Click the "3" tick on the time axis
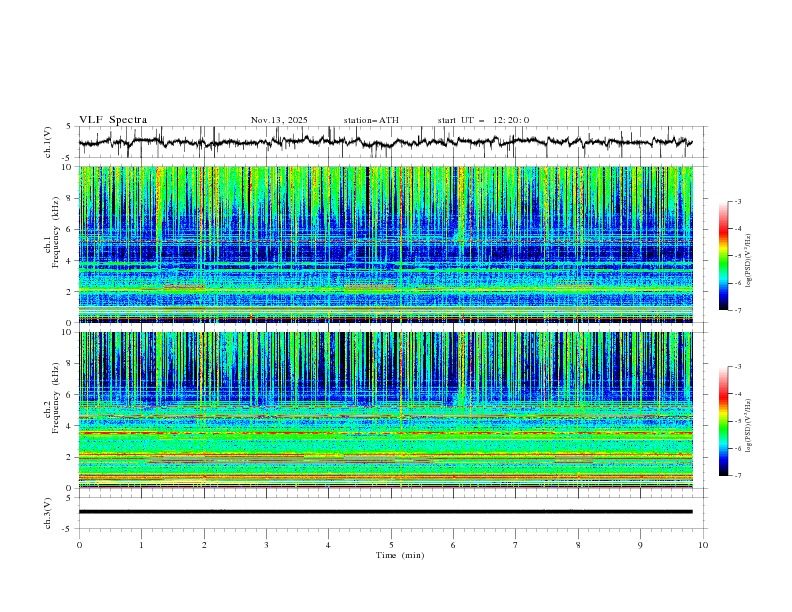This screenshot has width=792, height=612. 266,545
